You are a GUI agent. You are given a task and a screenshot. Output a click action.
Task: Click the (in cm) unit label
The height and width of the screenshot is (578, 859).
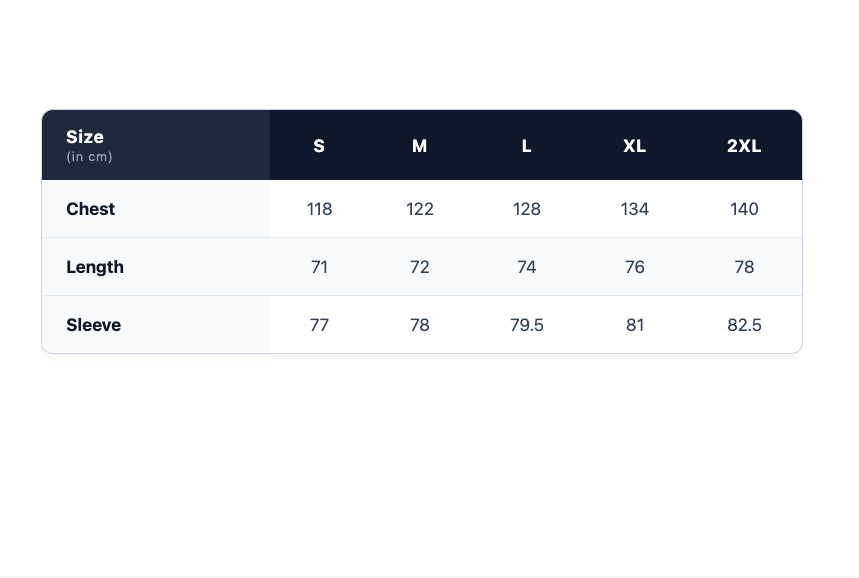(89, 157)
